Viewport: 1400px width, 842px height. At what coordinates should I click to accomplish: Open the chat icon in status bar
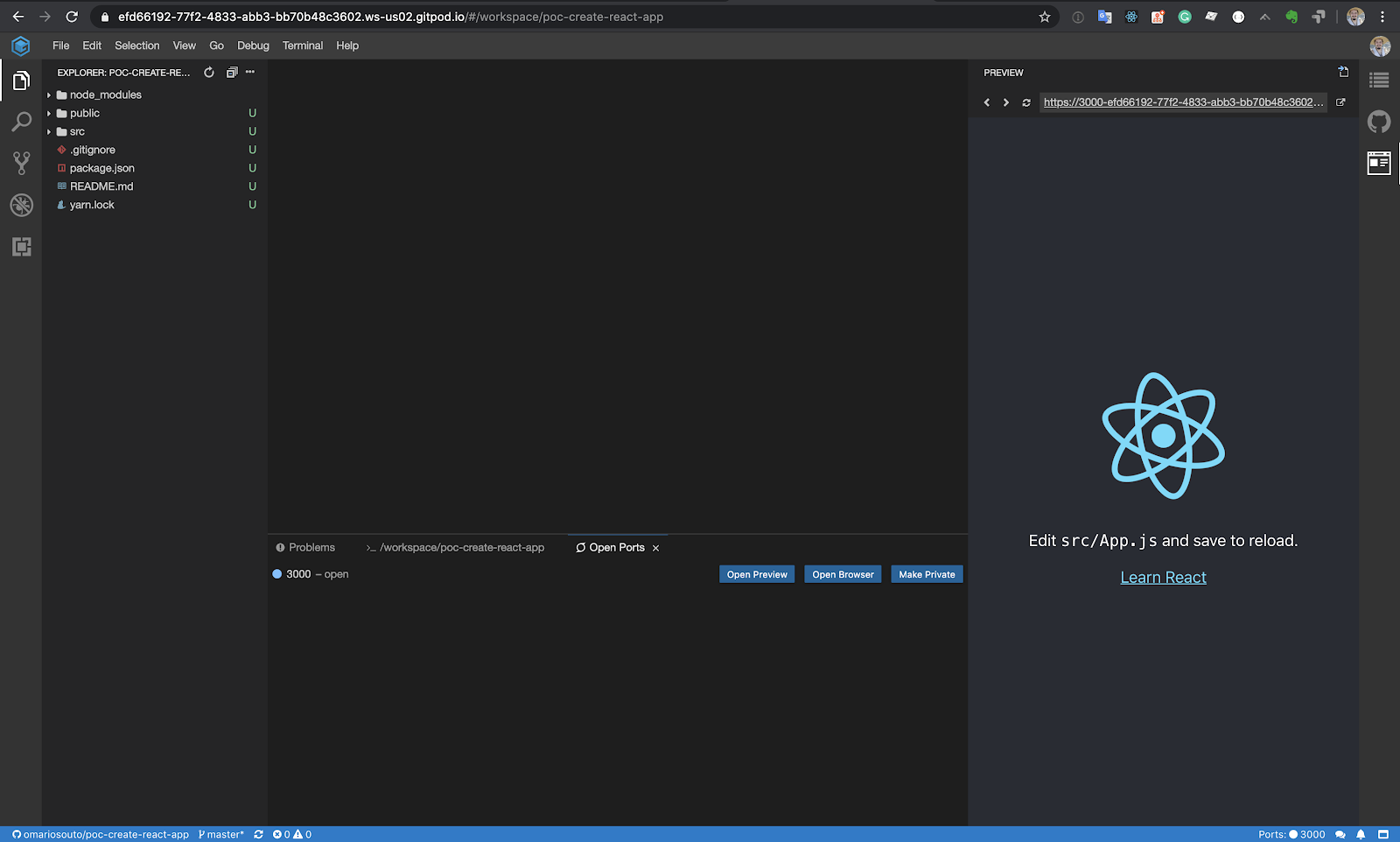pyautogui.click(x=1340, y=834)
